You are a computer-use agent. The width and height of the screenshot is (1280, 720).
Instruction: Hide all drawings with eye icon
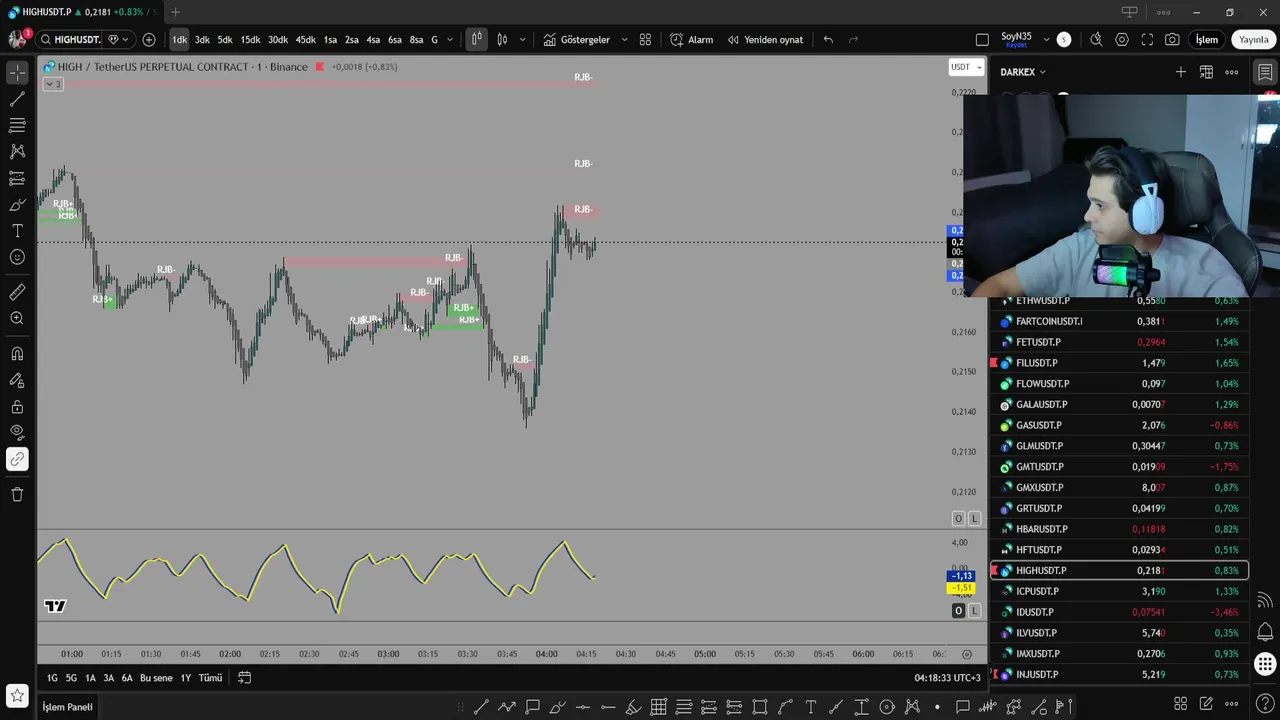tap(17, 432)
